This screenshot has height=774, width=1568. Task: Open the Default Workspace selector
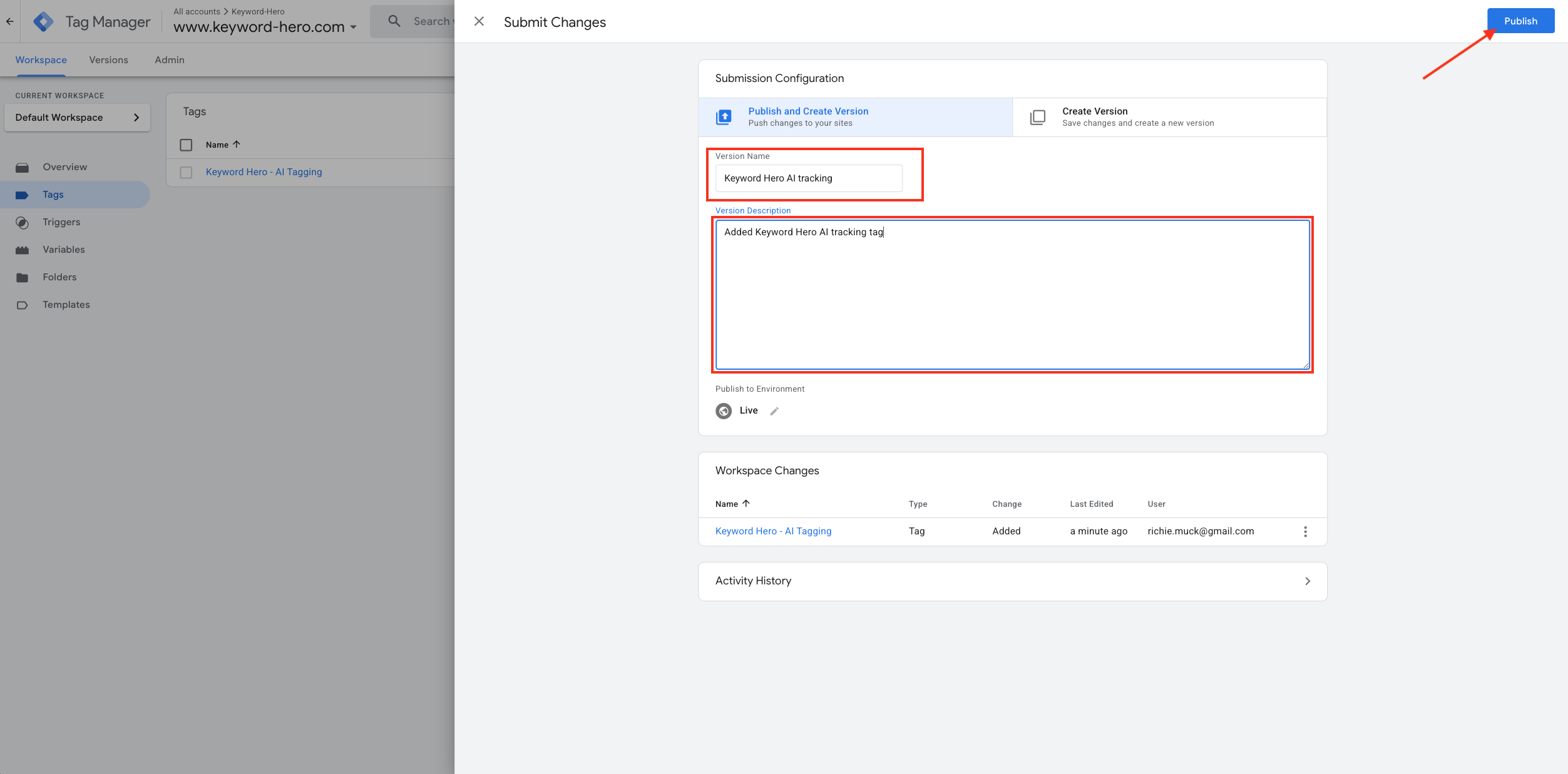pos(77,118)
